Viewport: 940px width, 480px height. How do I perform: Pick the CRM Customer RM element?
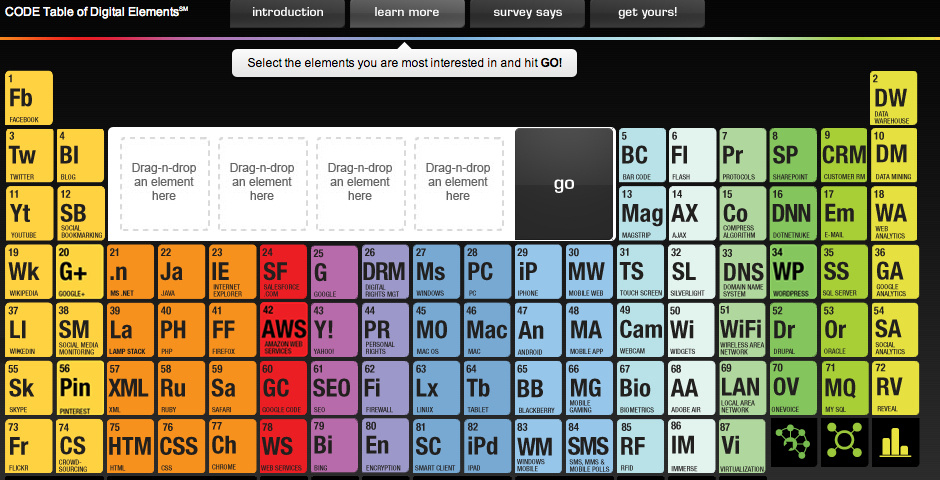845,155
